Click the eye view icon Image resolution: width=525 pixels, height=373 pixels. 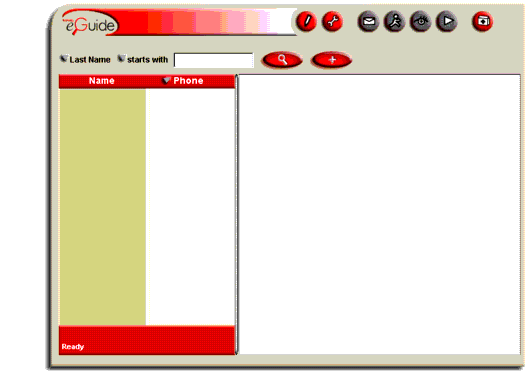point(421,22)
